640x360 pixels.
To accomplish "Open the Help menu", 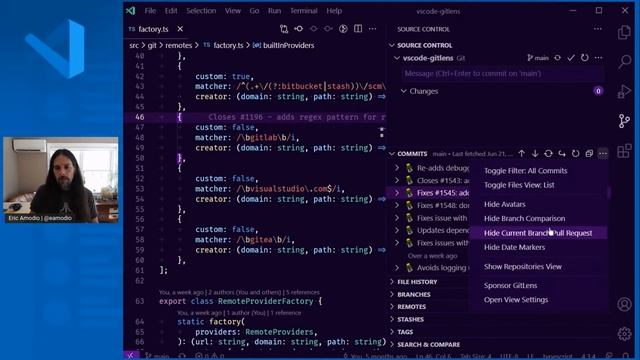I will [x=334, y=11].
